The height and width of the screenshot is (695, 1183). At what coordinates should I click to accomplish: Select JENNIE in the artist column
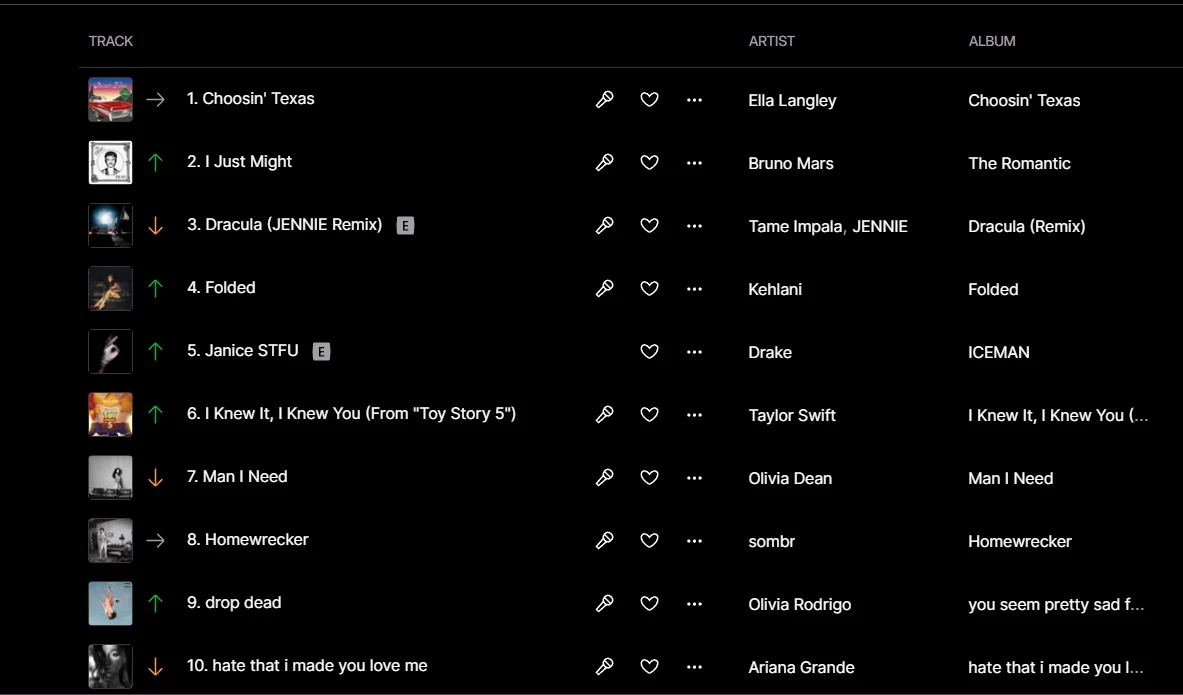(880, 226)
